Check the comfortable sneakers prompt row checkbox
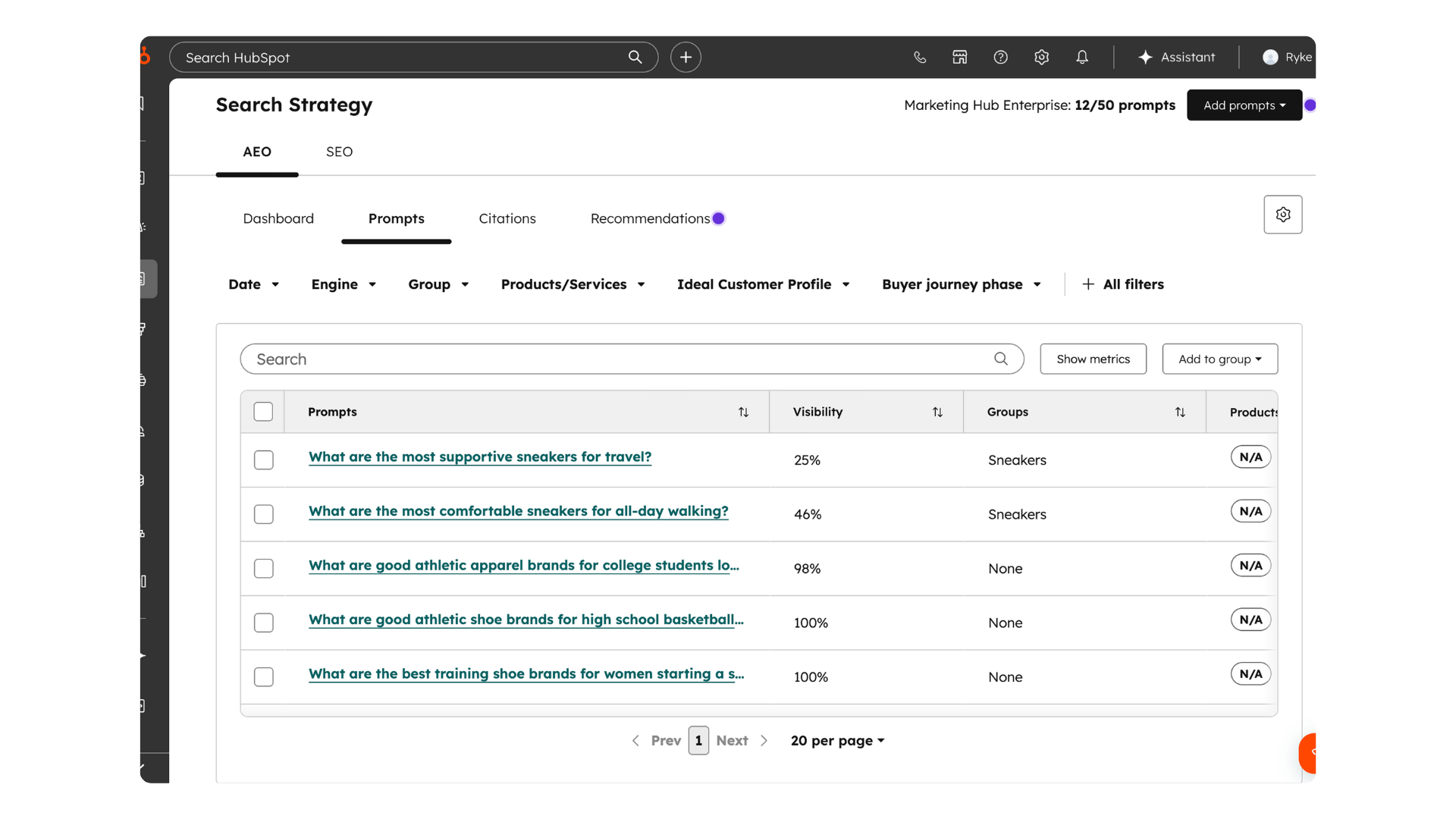This screenshot has width=1456, height=819. pyautogui.click(x=263, y=514)
